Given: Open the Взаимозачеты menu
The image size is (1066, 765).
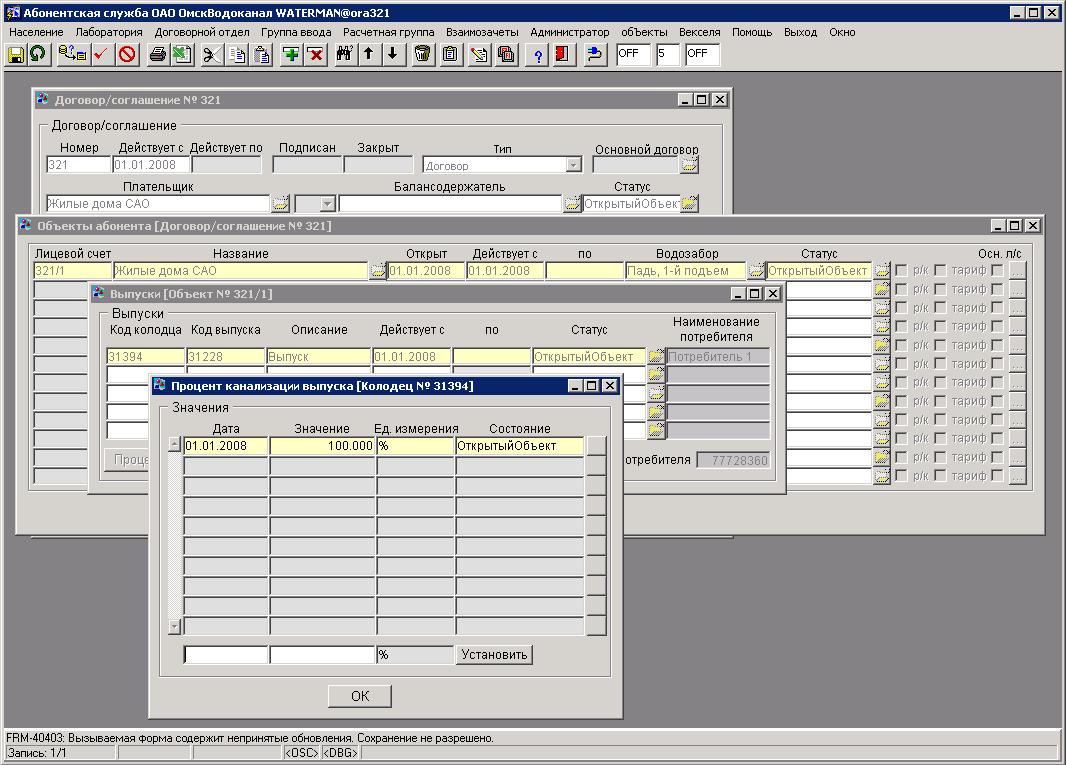Looking at the screenshot, I should click(x=482, y=32).
